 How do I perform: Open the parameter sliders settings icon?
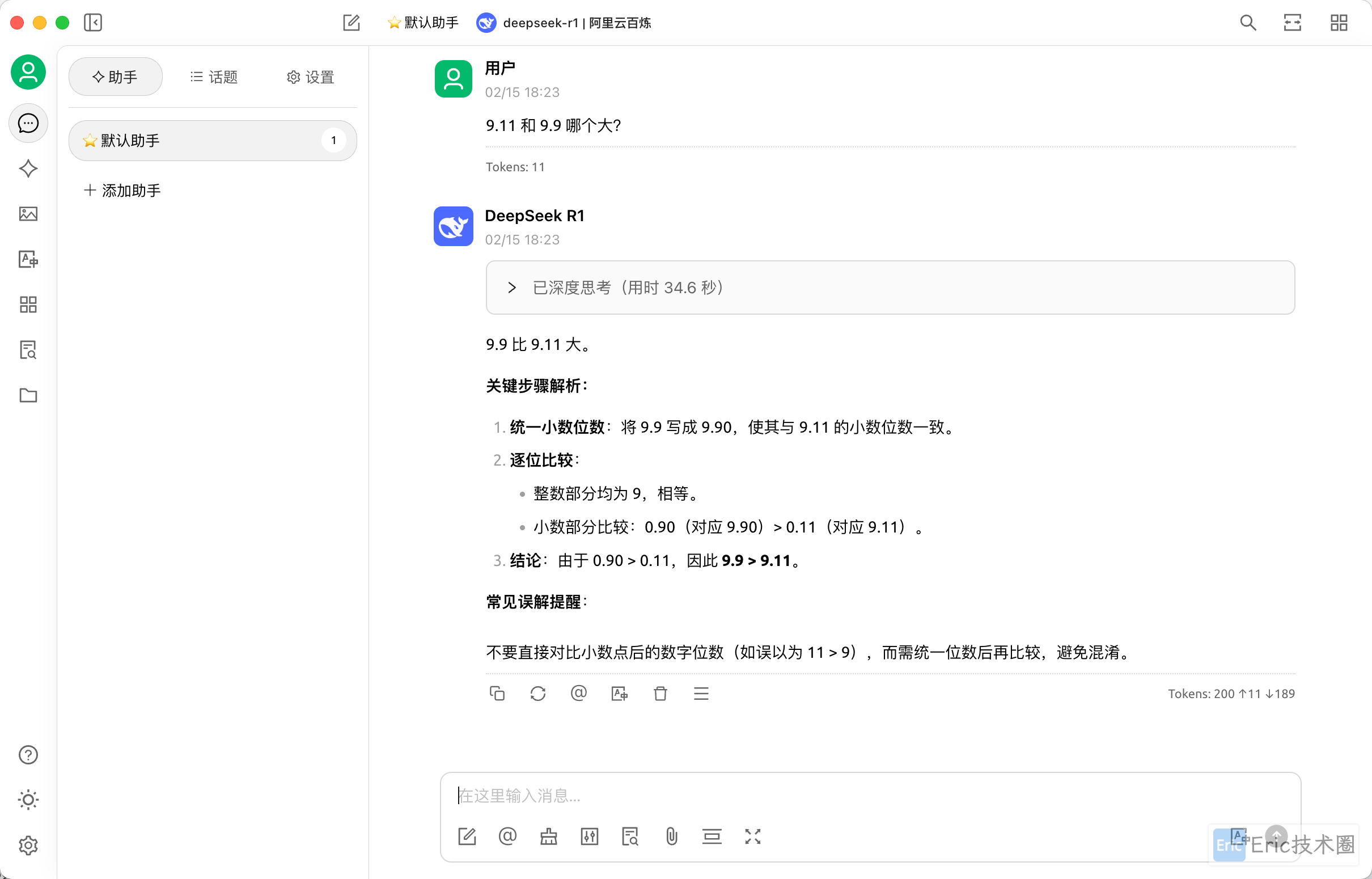(x=589, y=837)
